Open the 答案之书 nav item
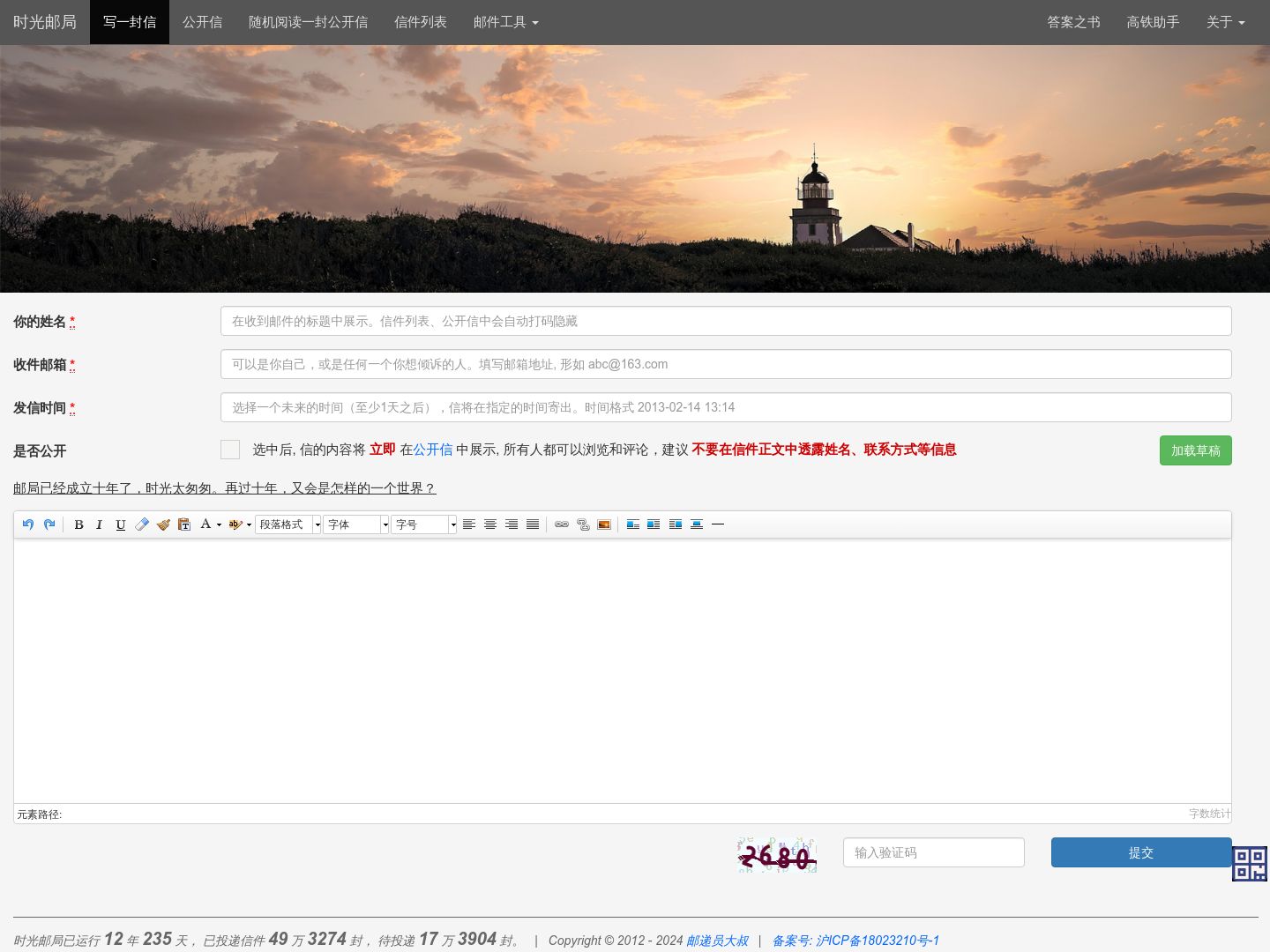The height and width of the screenshot is (952, 1270). [x=1073, y=22]
